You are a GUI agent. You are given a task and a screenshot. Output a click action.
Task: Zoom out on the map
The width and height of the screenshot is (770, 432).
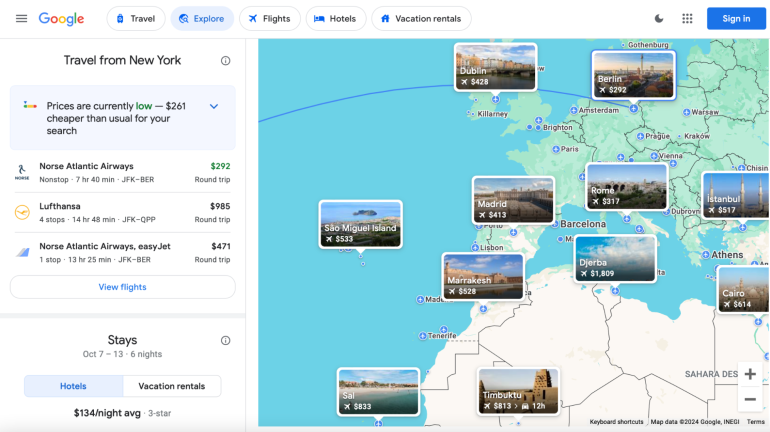pyautogui.click(x=749, y=399)
